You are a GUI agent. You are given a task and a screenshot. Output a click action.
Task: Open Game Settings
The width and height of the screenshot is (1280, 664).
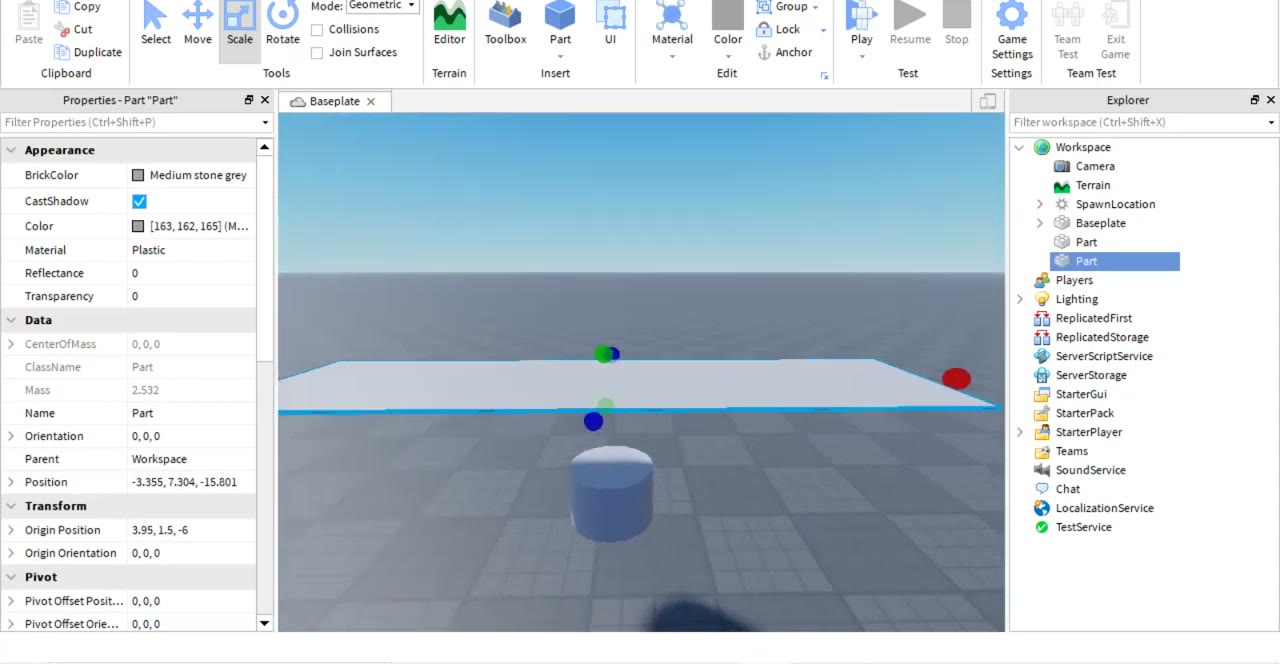pyautogui.click(x=1012, y=30)
